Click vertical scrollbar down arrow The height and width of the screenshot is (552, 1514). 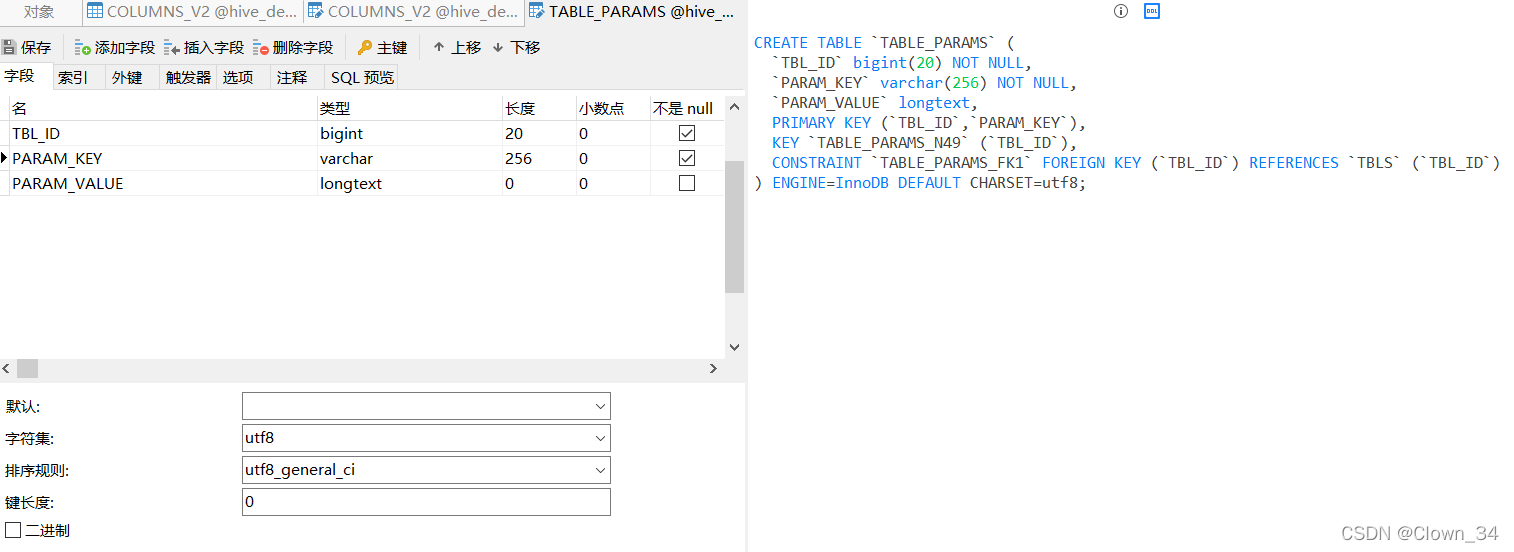coord(735,347)
